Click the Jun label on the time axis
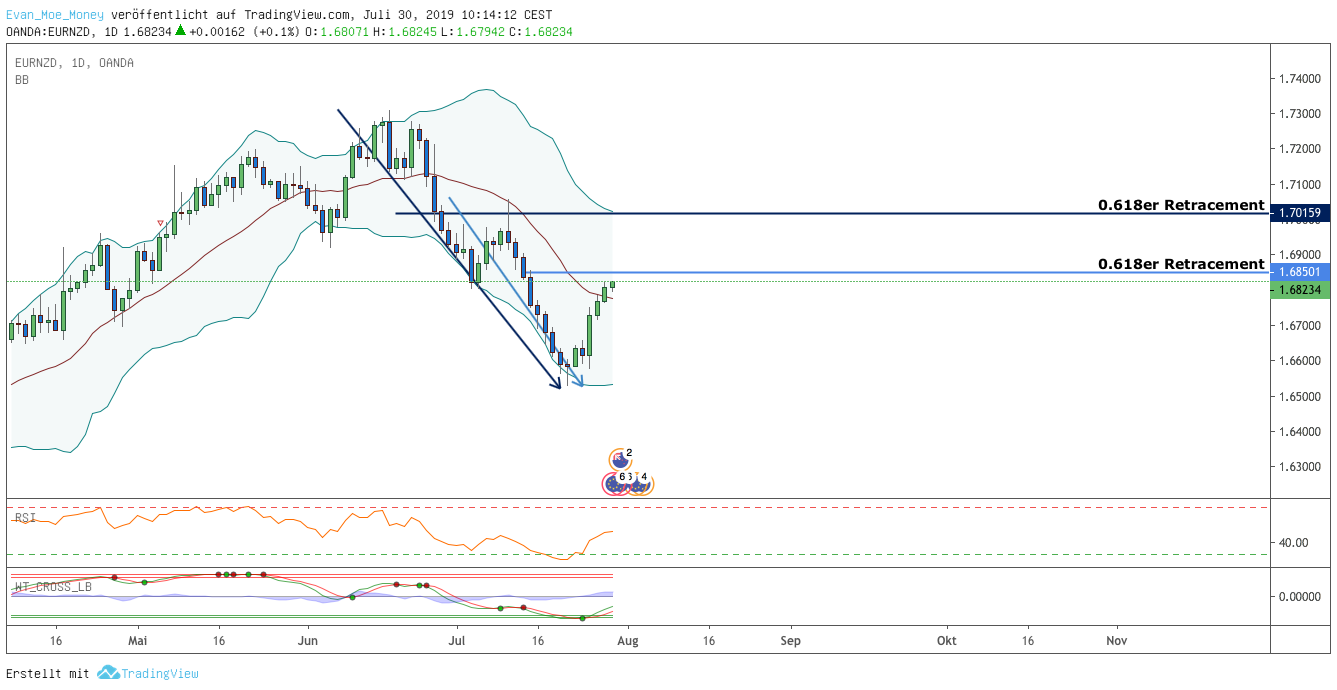This screenshot has height=690, width=1337. point(308,639)
